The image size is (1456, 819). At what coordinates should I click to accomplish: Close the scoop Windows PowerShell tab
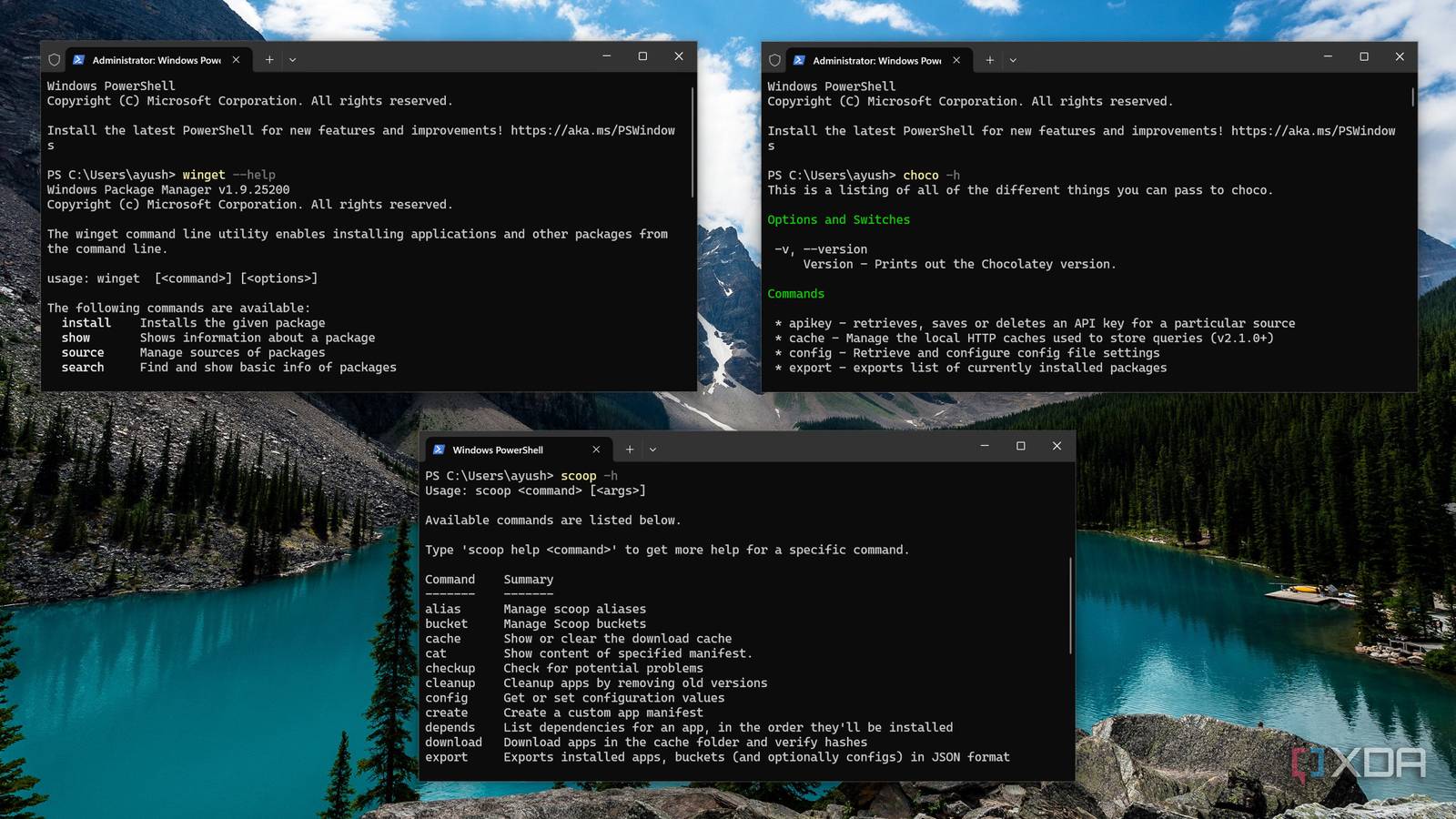tap(596, 450)
